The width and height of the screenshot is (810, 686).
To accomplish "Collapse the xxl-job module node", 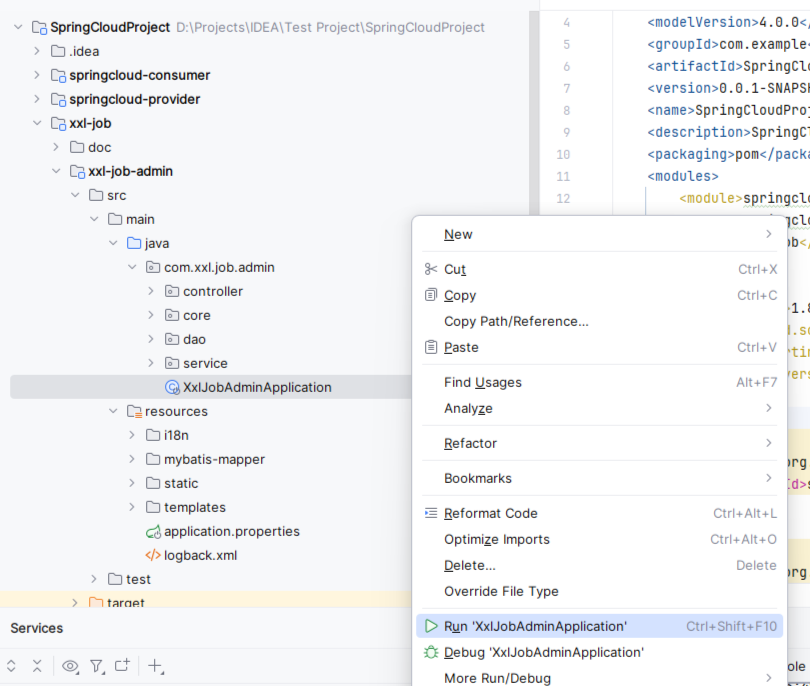I will 37,123.
